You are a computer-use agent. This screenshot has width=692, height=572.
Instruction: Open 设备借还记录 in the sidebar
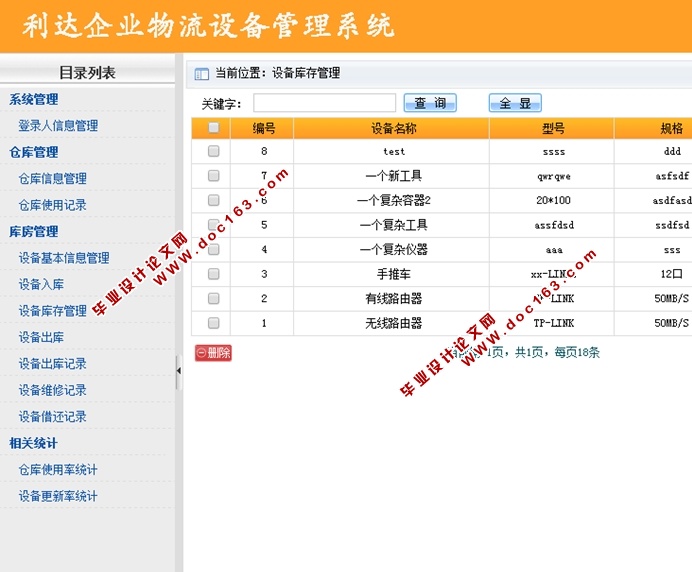[53, 417]
